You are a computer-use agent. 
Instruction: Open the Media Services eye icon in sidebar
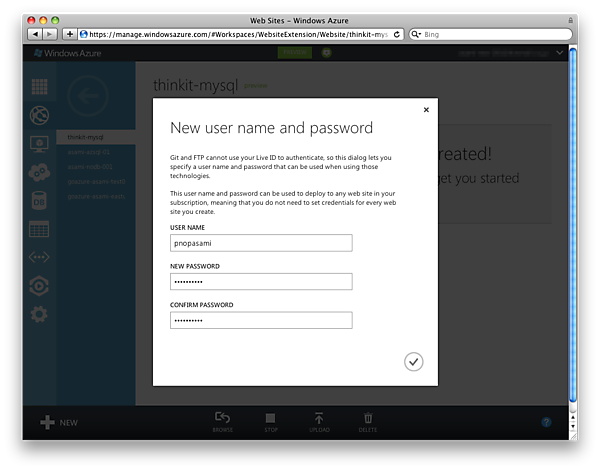pos(39,286)
